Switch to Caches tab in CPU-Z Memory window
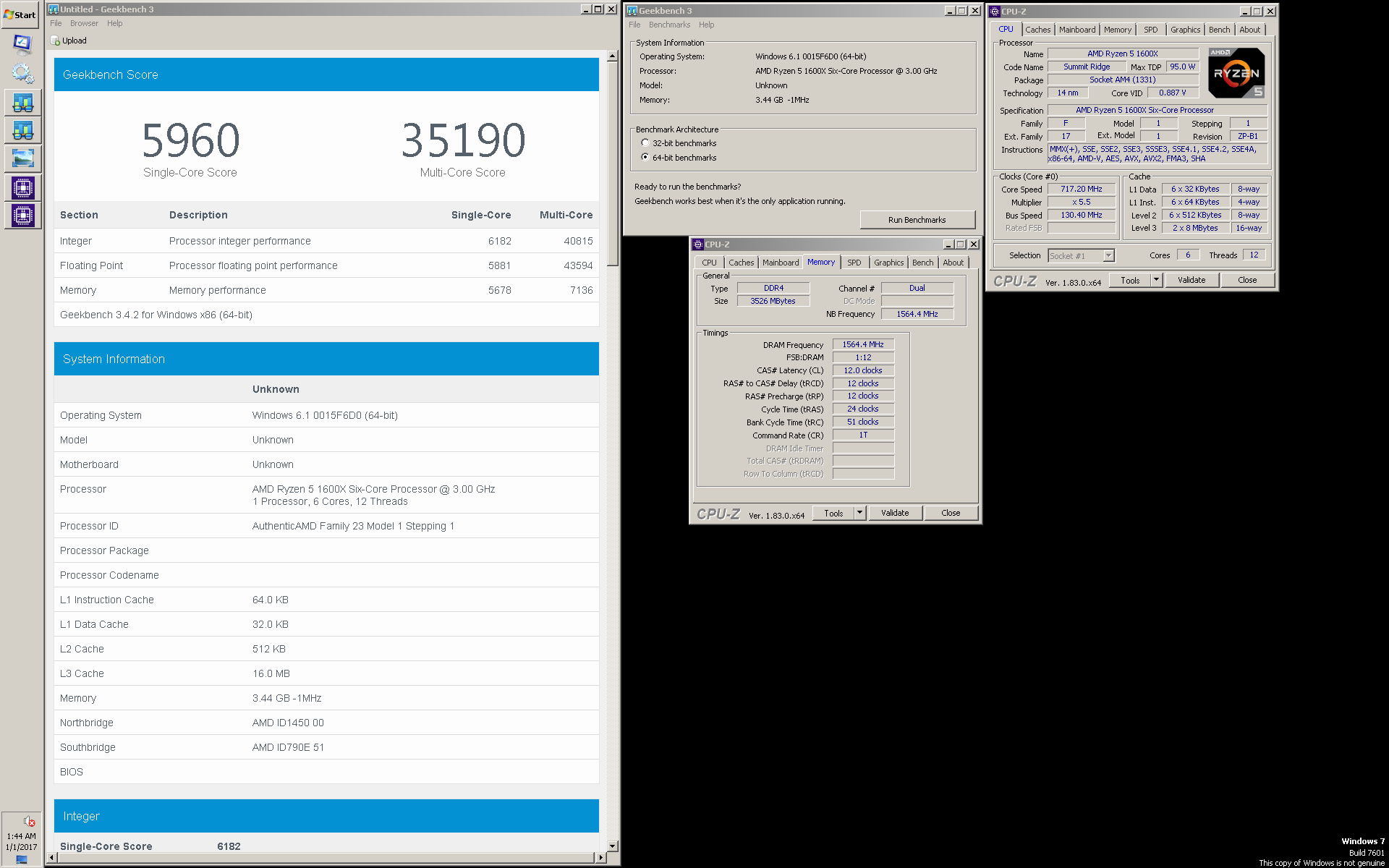Image resolution: width=1389 pixels, height=868 pixels. click(741, 263)
